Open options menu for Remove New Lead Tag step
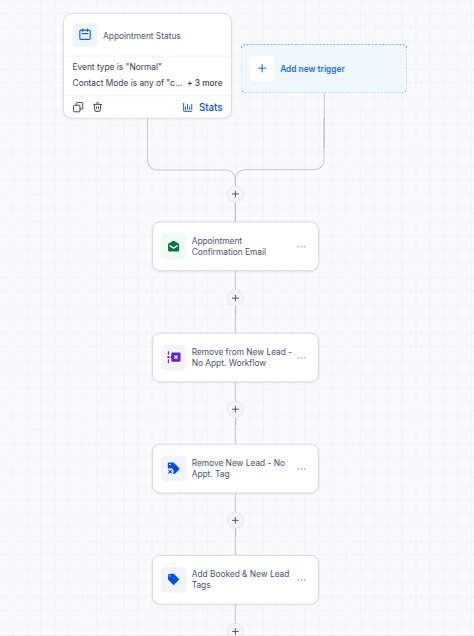 point(301,469)
